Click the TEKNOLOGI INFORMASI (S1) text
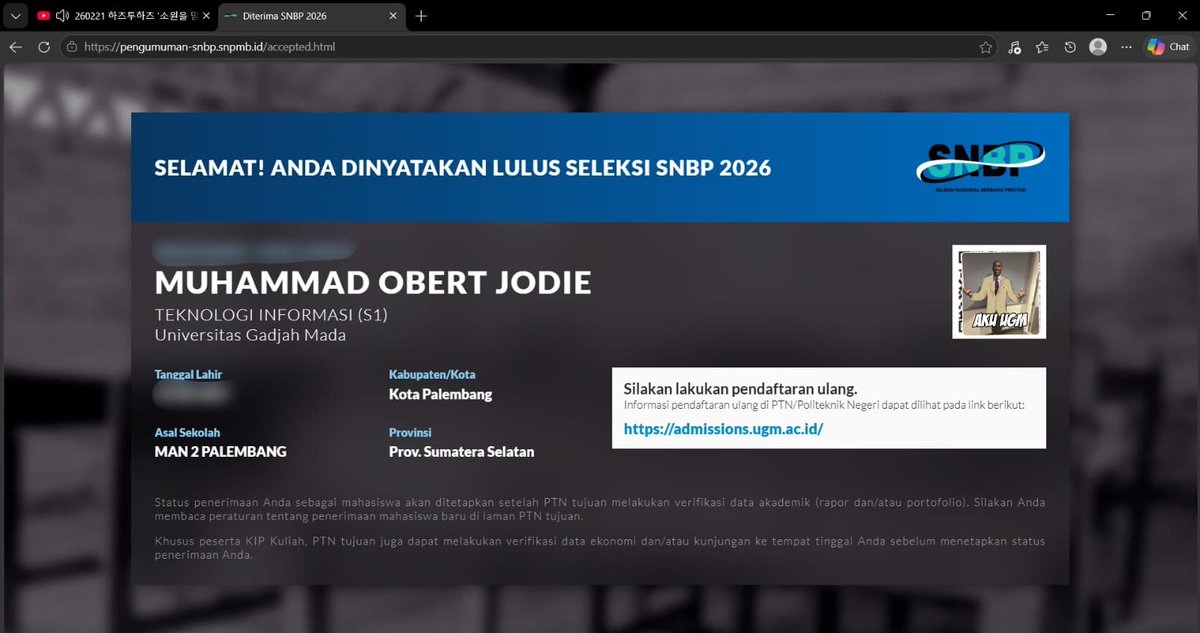This screenshot has height=633, width=1200. (270, 315)
